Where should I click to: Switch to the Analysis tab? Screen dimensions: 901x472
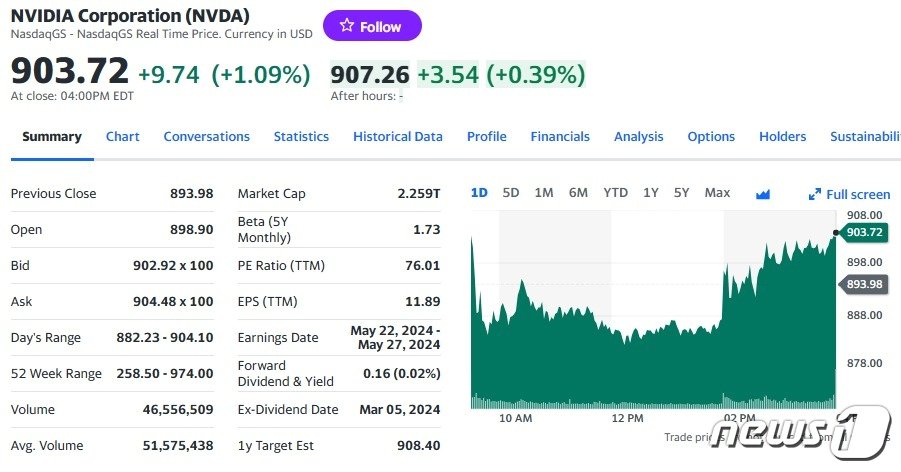pyautogui.click(x=638, y=137)
